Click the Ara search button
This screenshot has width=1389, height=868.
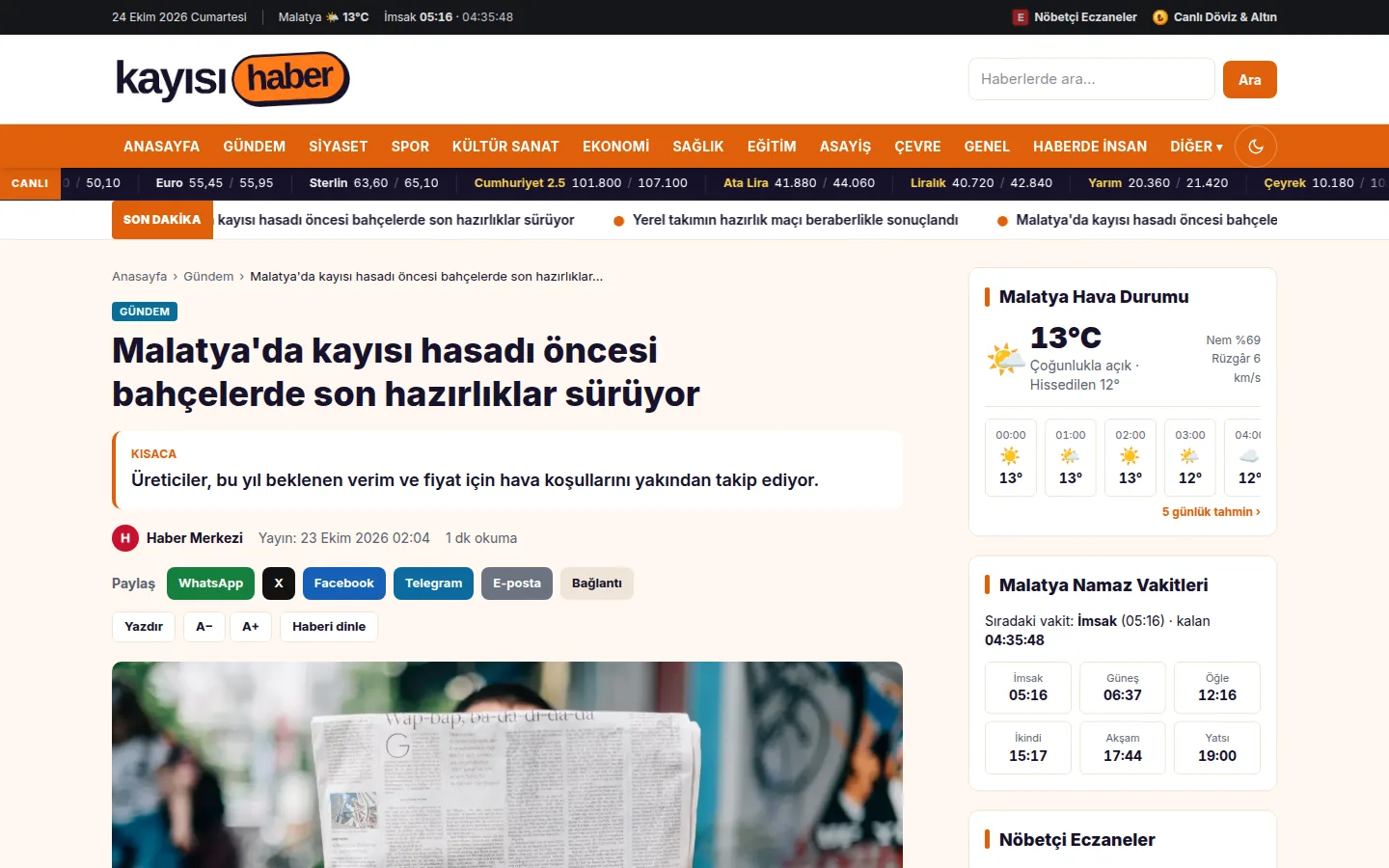pyautogui.click(x=1250, y=79)
